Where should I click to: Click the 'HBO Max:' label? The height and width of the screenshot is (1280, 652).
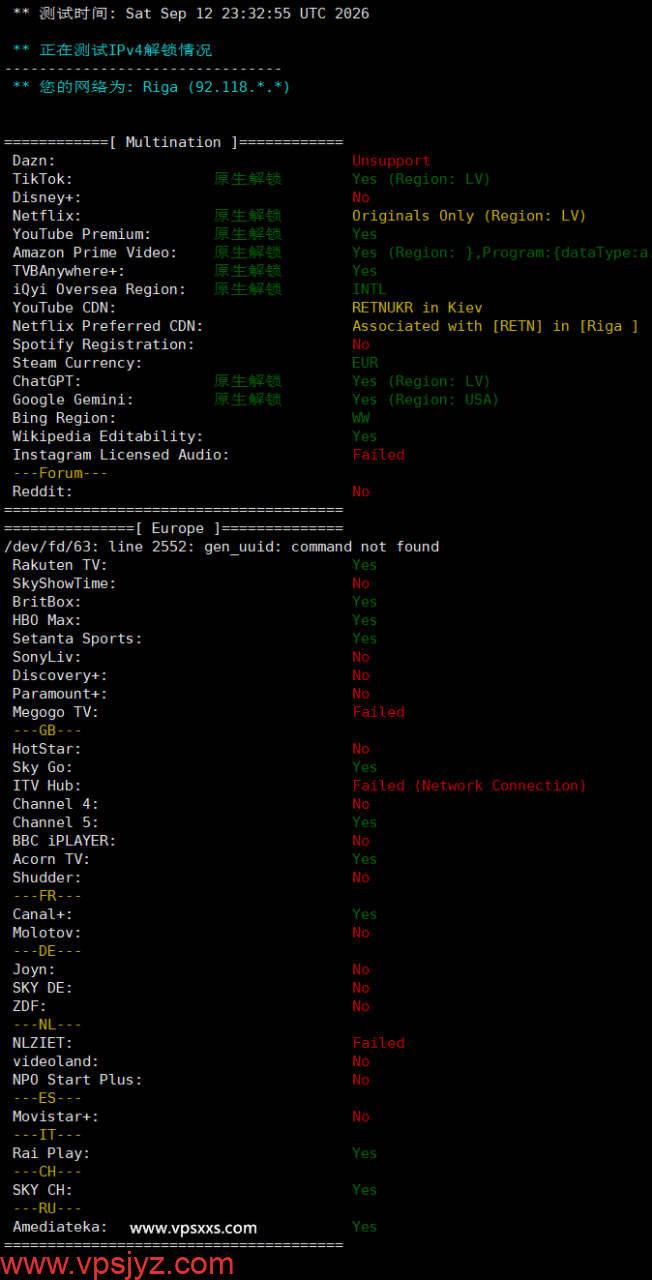click(47, 620)
